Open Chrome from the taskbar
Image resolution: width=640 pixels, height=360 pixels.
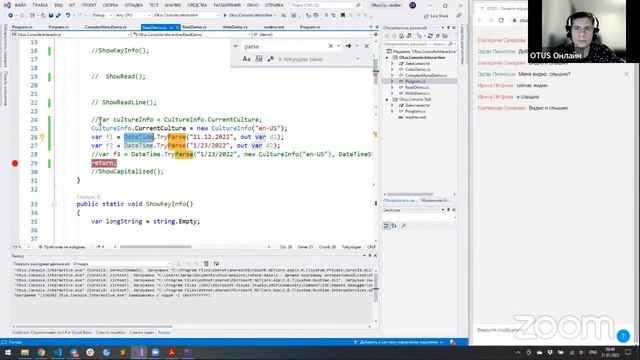pos(41,352)
